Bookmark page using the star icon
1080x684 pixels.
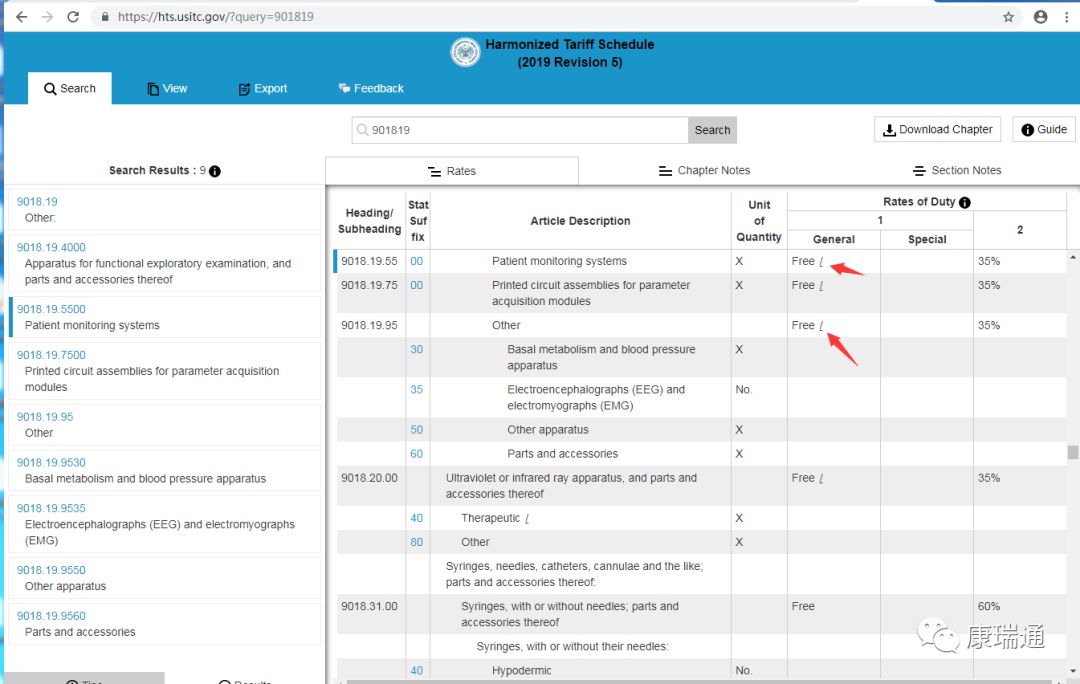(1008, 17)
